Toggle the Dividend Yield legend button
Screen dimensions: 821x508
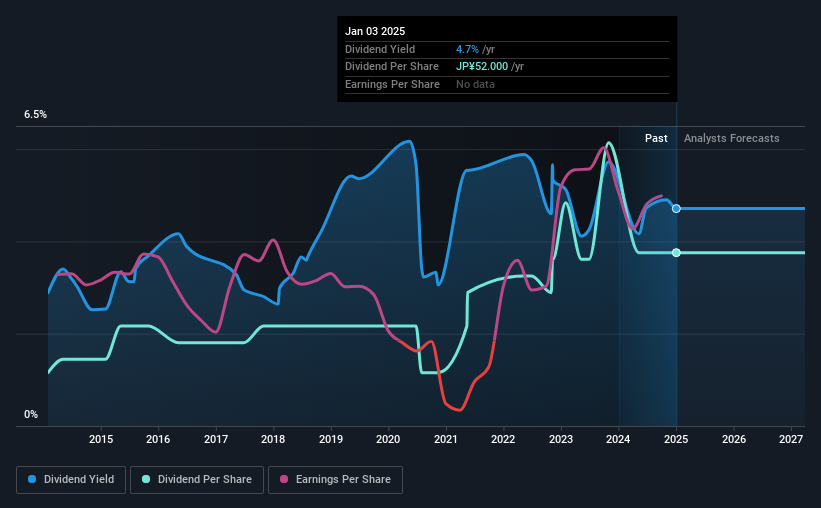click(x=71, y=480)
